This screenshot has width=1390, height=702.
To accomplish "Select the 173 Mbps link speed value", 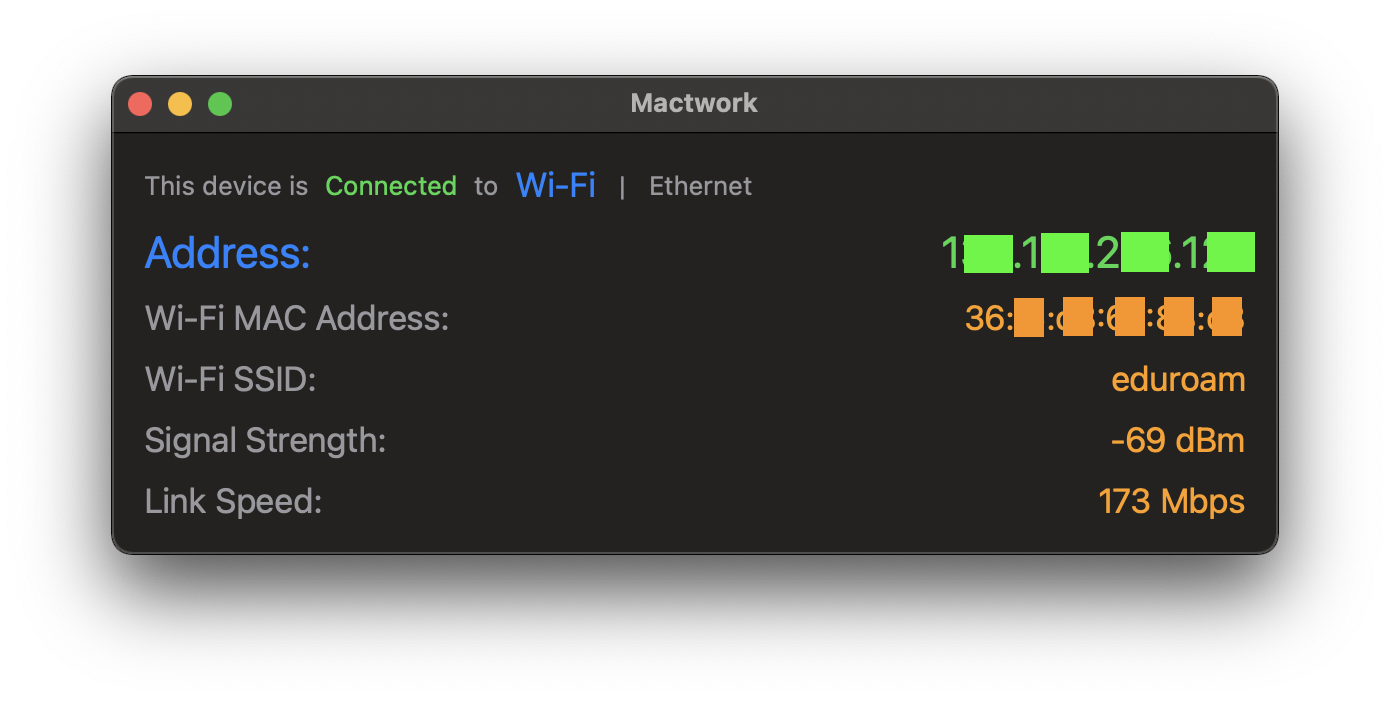I will pyautogui.click(x=1171, y=501).
